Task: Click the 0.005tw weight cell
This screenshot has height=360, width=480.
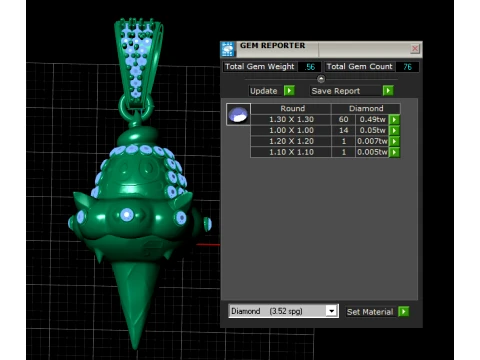Action: 372,152
